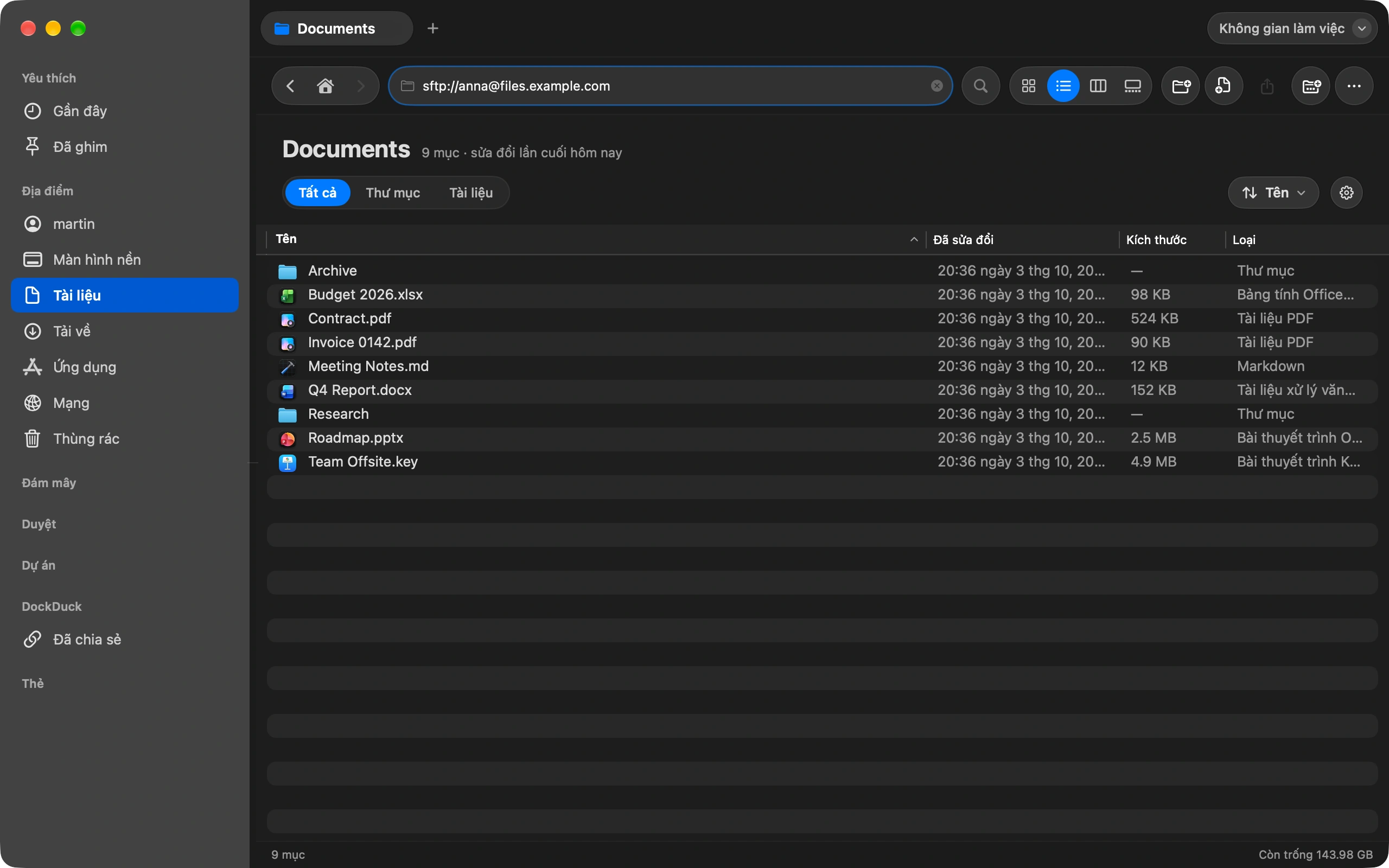Open Đã ghim in the sidebar
Image resolution: width=1389 pixels, height=868 pixels.
point(125,147)
